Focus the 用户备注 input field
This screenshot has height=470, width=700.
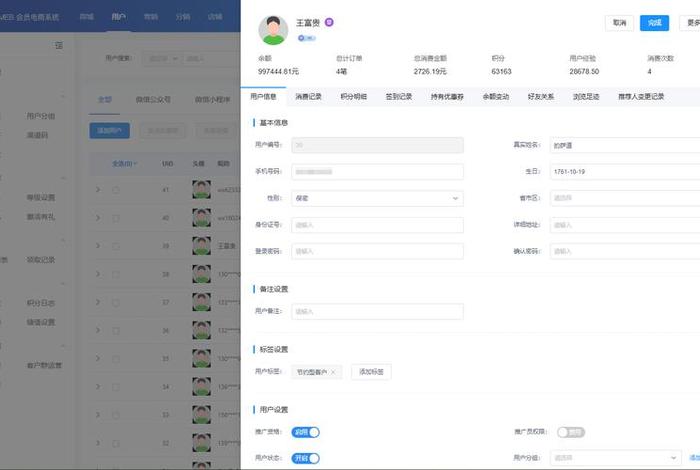coord(377,311)
